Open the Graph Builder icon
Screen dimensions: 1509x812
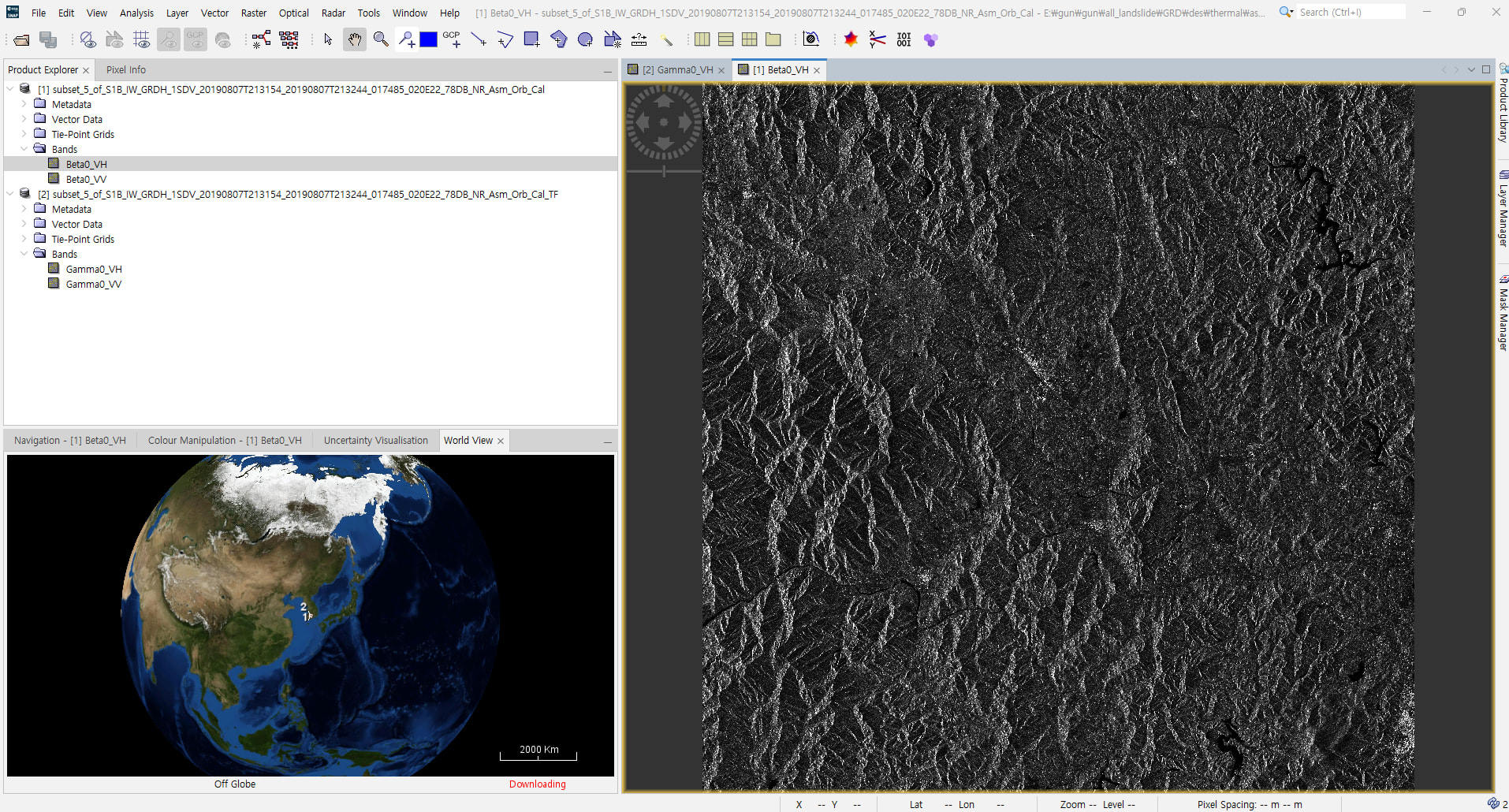[x=262, y=39]
